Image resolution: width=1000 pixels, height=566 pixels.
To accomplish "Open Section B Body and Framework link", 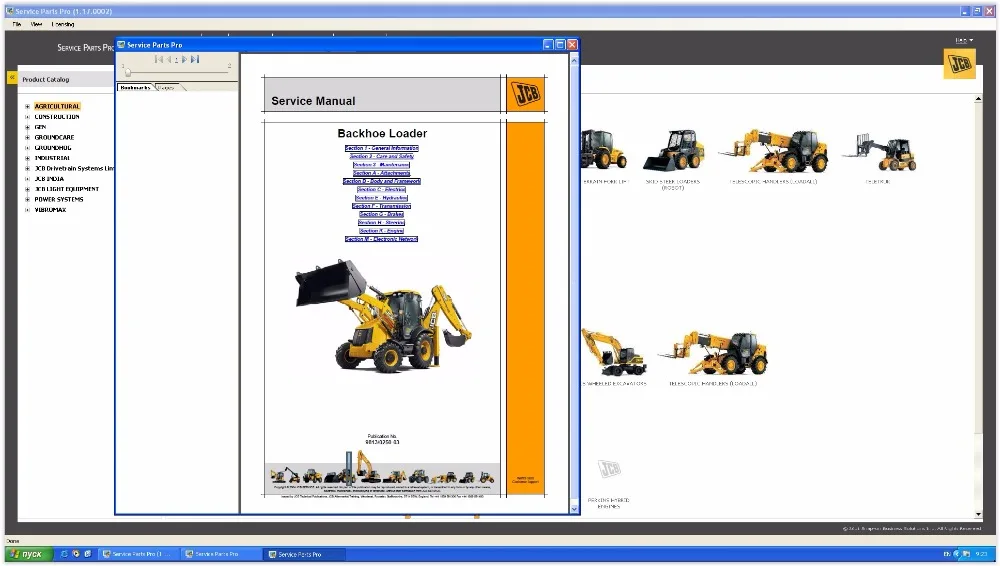I will [382, 181].
